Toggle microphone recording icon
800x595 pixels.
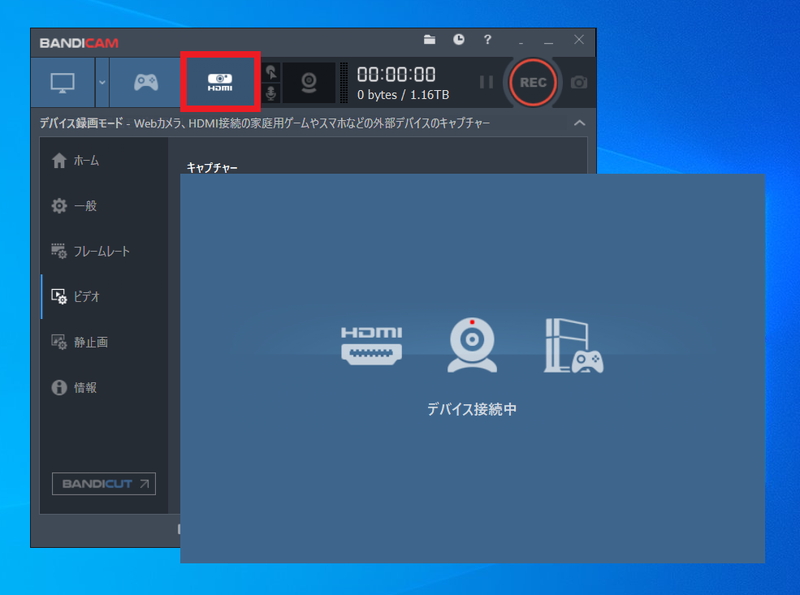271,93
